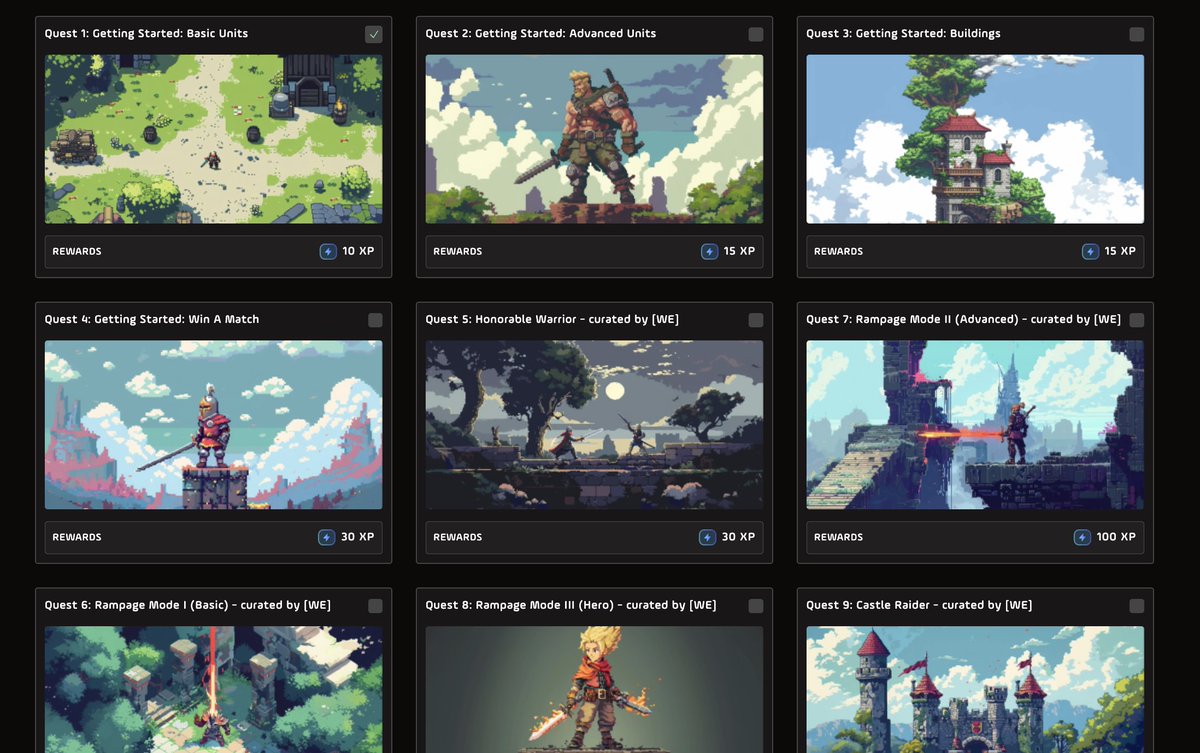
Task: Click the XP lightning icon in Quest 1 rewards
Action: (x=328, y=251)
